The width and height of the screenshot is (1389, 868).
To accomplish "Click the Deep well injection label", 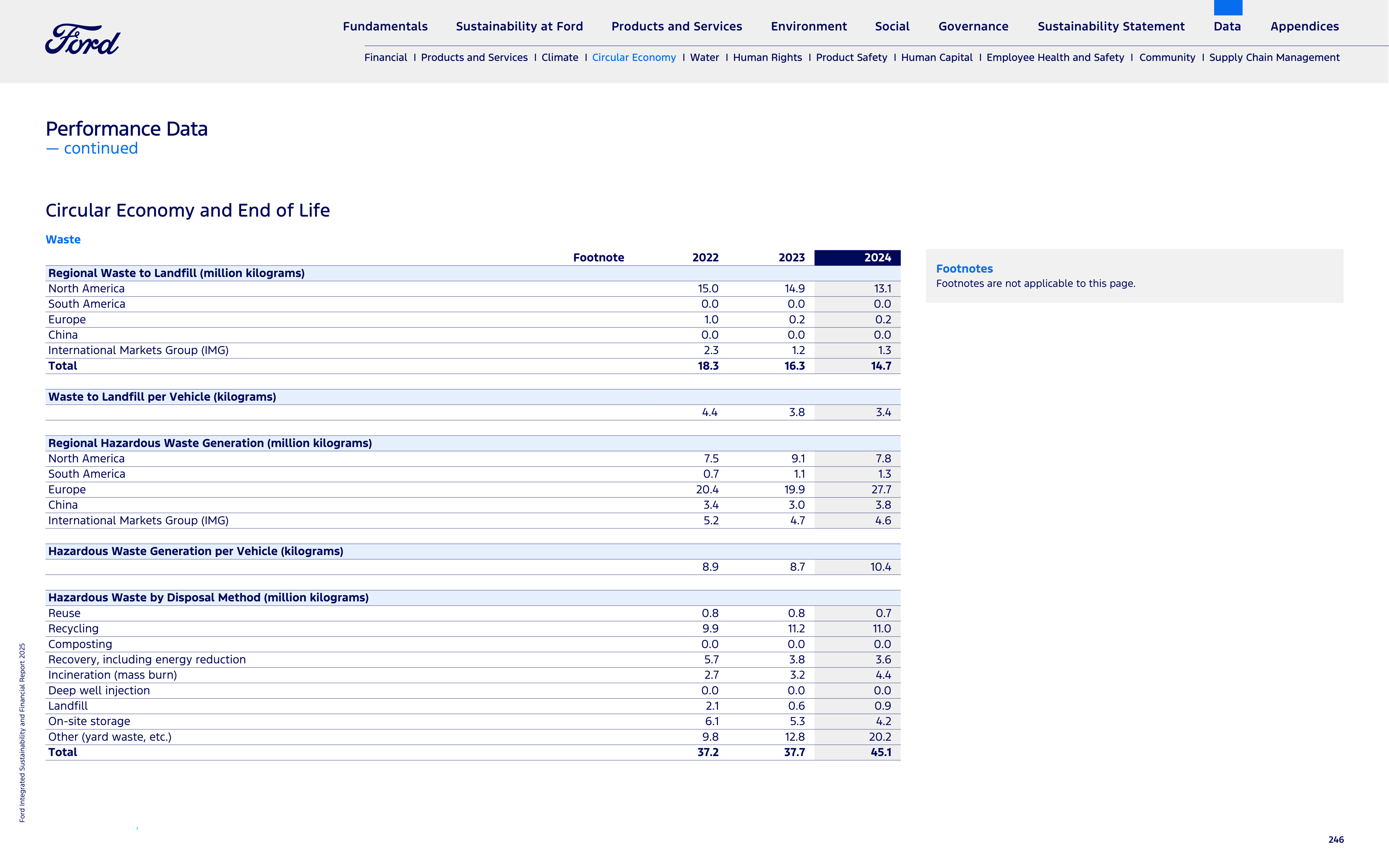I will tap(99, 691).
